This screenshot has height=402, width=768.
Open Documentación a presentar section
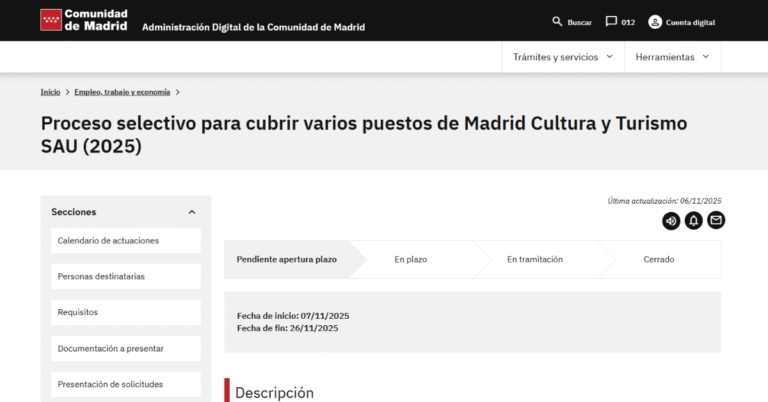[x=126, y=349]
